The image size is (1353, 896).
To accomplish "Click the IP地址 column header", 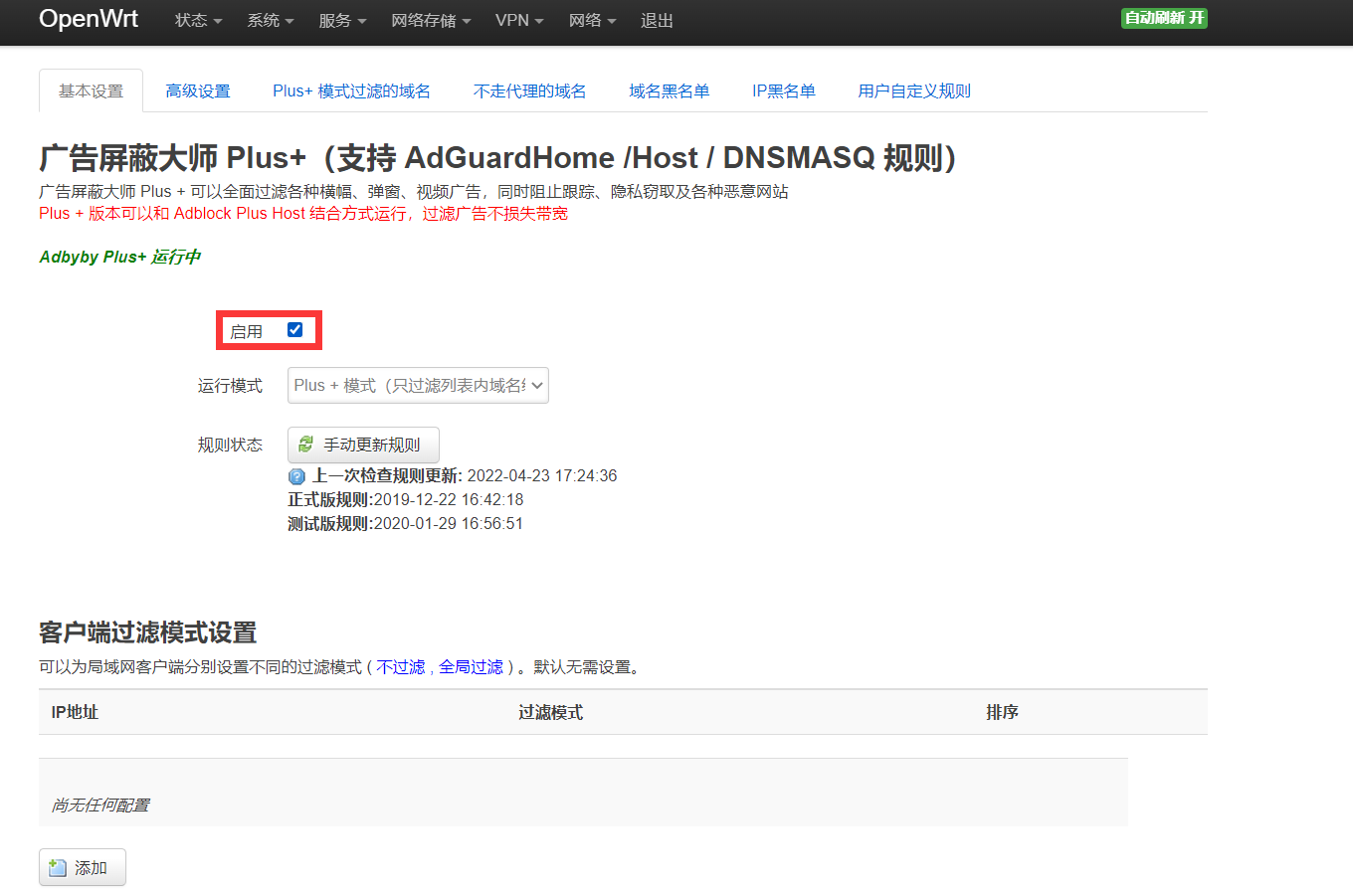I will coord(75,712).
